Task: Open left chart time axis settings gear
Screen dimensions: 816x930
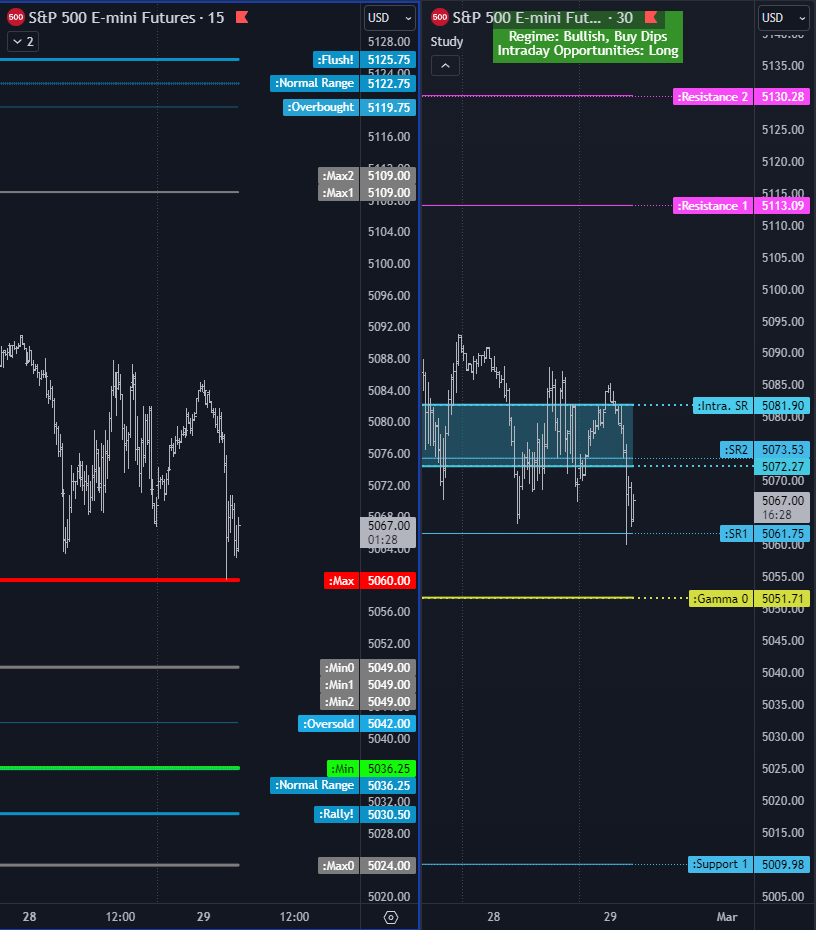Action: click(x=391, y=917)
